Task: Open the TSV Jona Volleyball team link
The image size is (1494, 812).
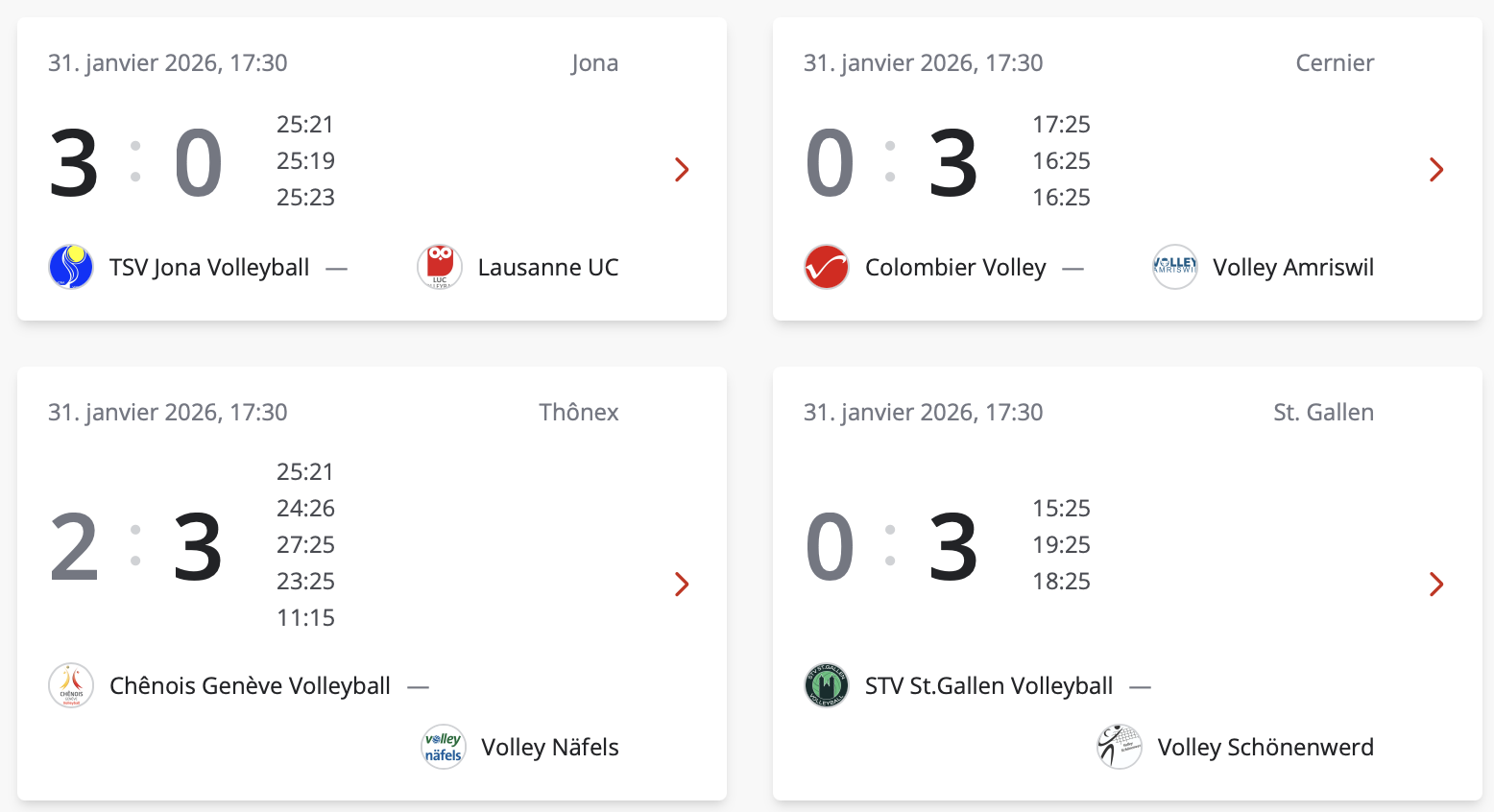Action: [x=209, y=267]
